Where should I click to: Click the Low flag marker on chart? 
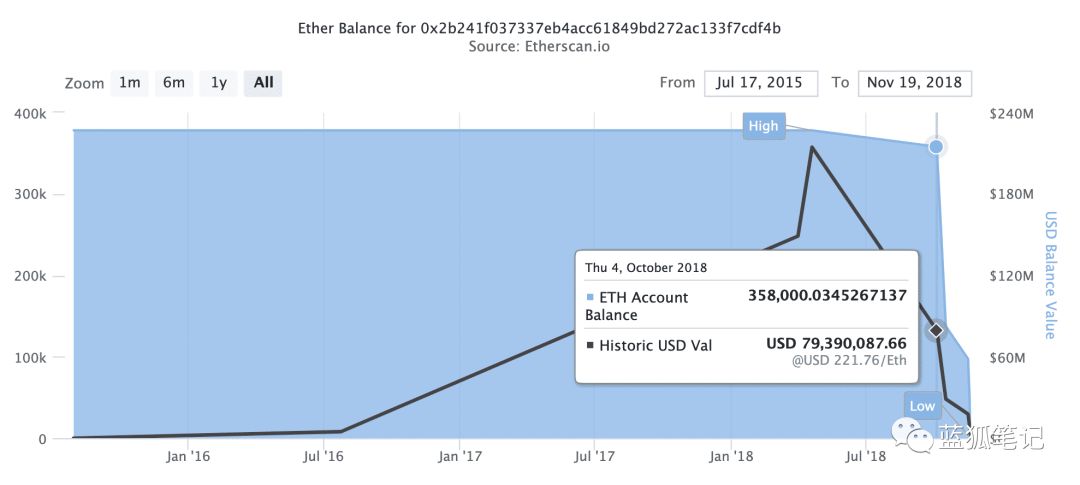(x=922, y=406)
